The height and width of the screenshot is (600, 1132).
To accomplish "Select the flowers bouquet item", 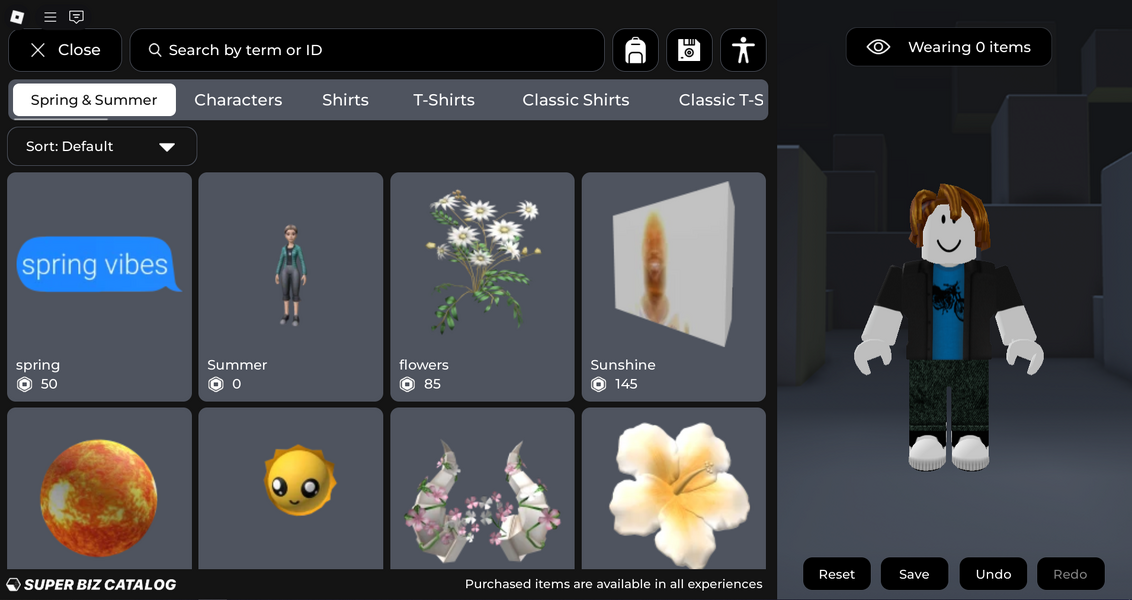I will pos(482,287).
